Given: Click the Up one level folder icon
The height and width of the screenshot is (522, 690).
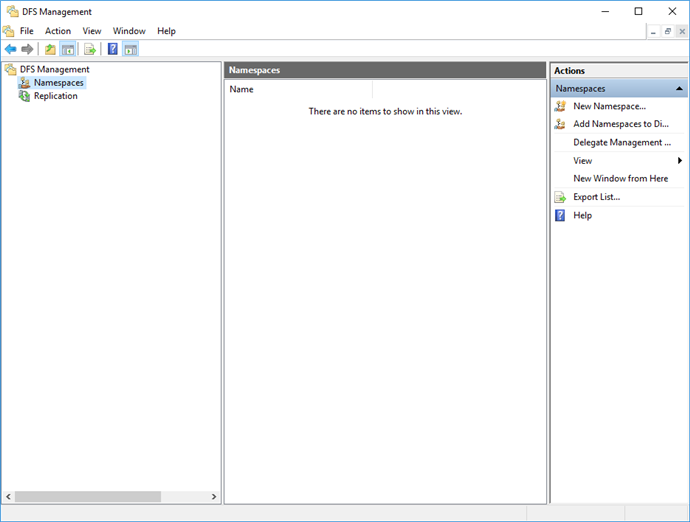Looking at the screenshot, I should click(x=50, y=49).
